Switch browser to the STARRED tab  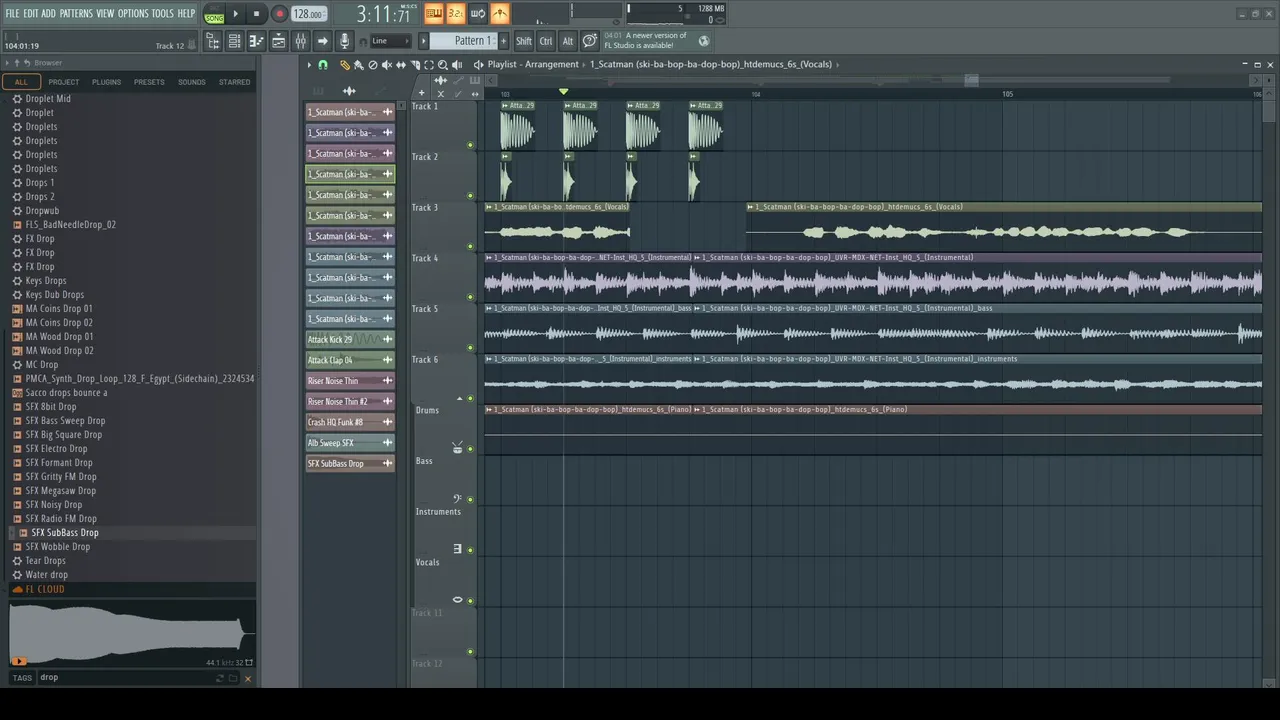[x=234, y=82]
